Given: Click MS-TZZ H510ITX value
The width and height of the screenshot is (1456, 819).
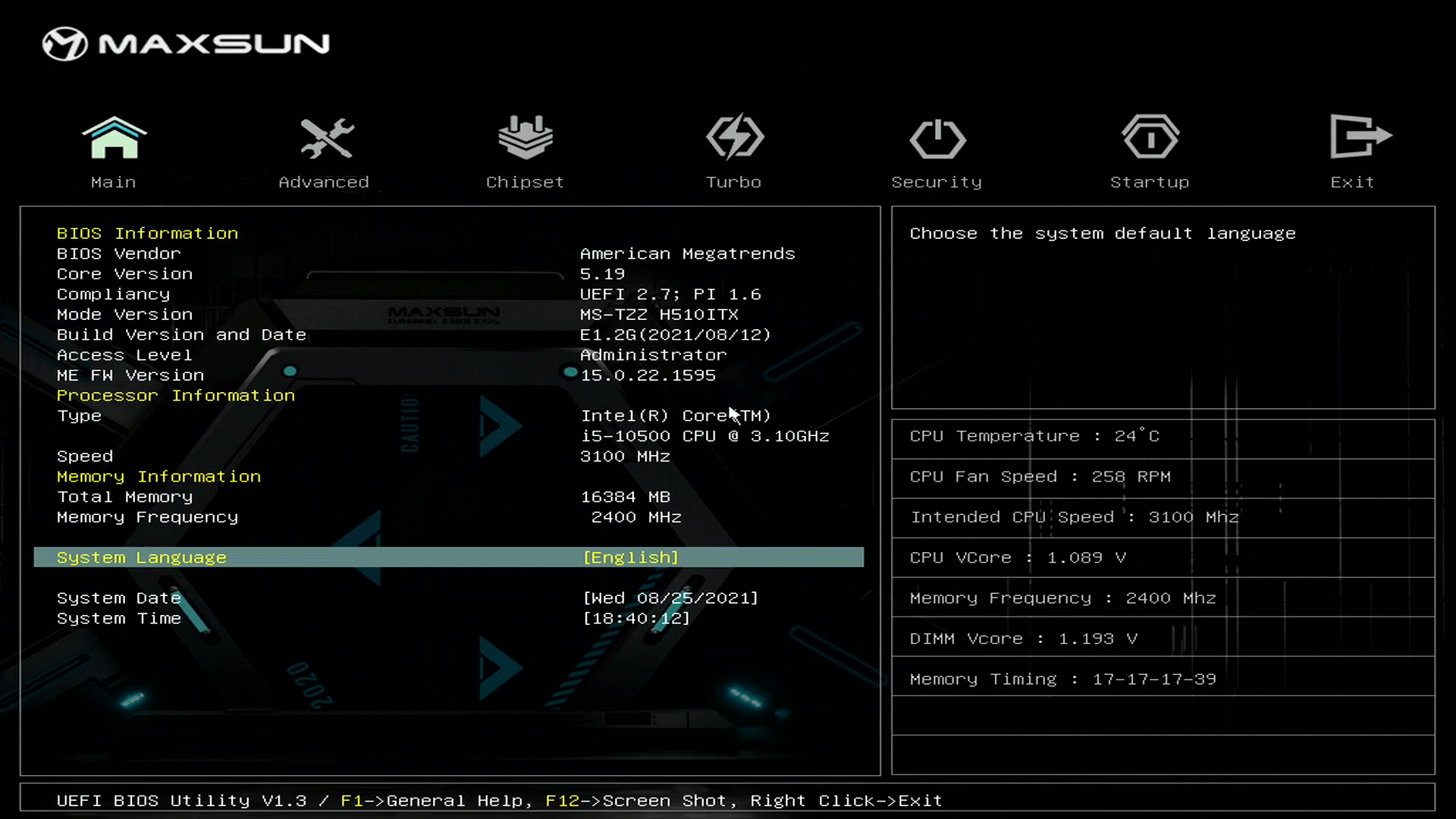Looking at the screenshot, I should [x=659, y=314].
